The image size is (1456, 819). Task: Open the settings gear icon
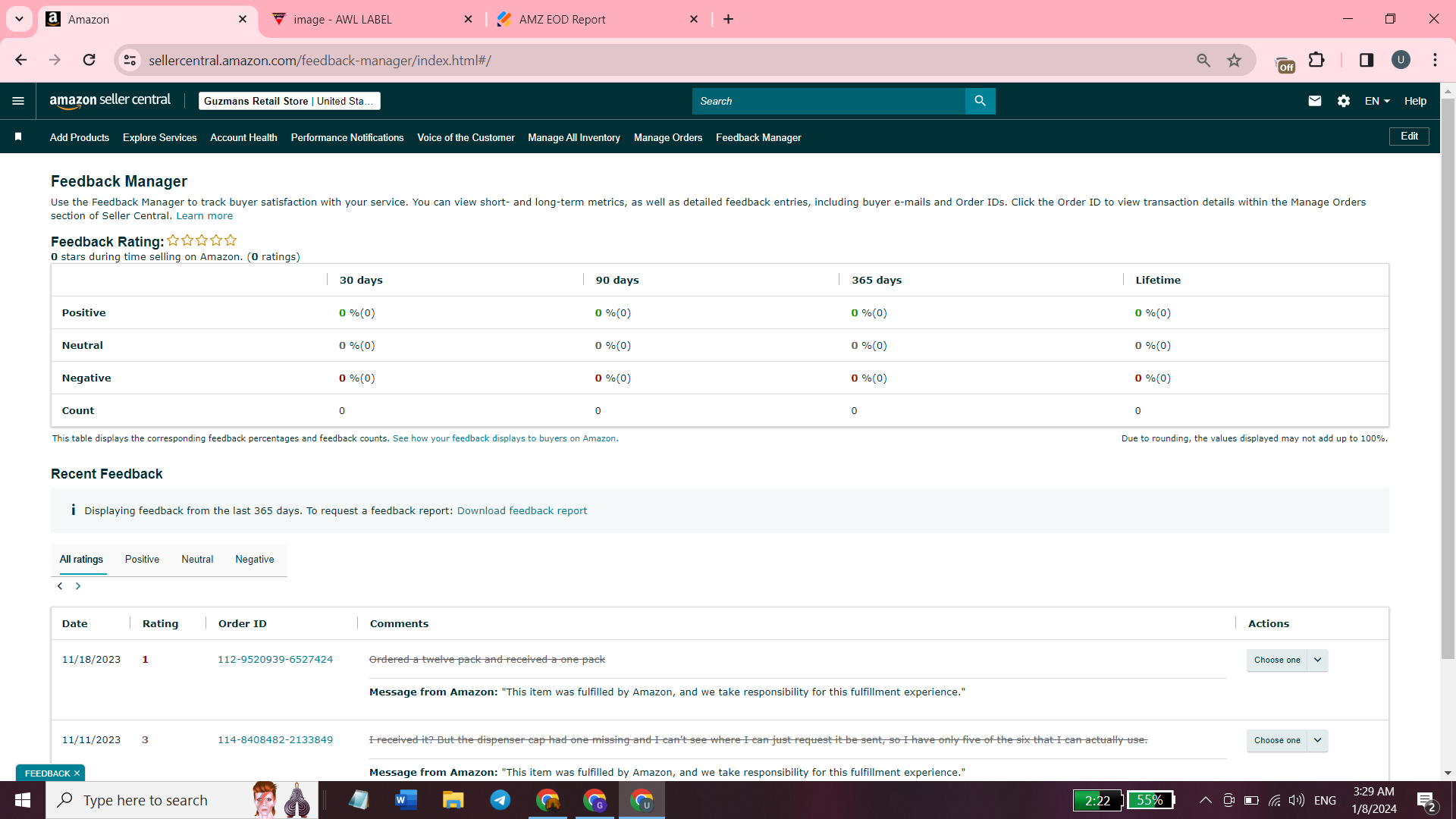(1344, 101)
